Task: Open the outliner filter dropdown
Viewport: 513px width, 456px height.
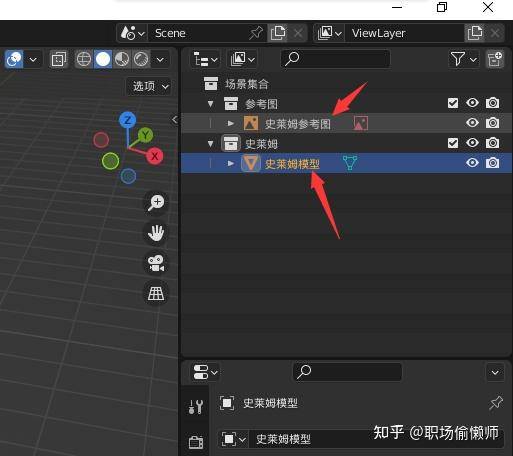Action: (x=463, y=59)
